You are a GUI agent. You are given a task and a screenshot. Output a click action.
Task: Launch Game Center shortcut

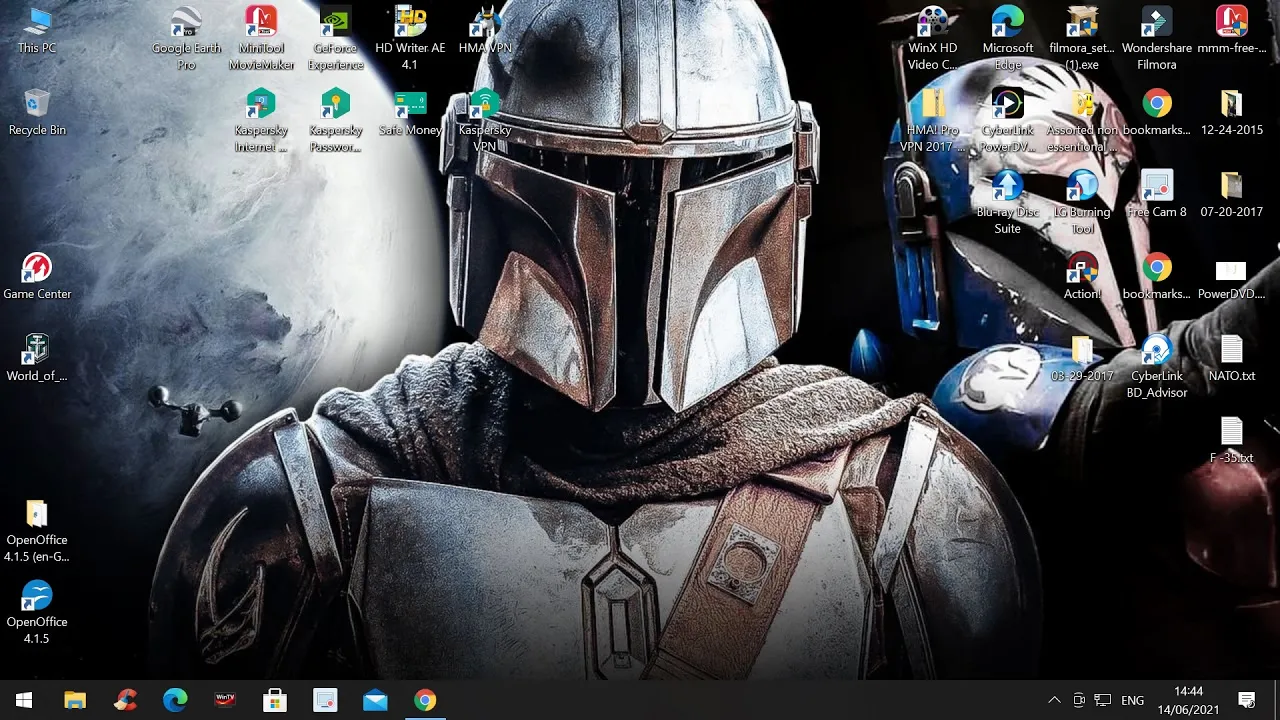coord(37,276)
